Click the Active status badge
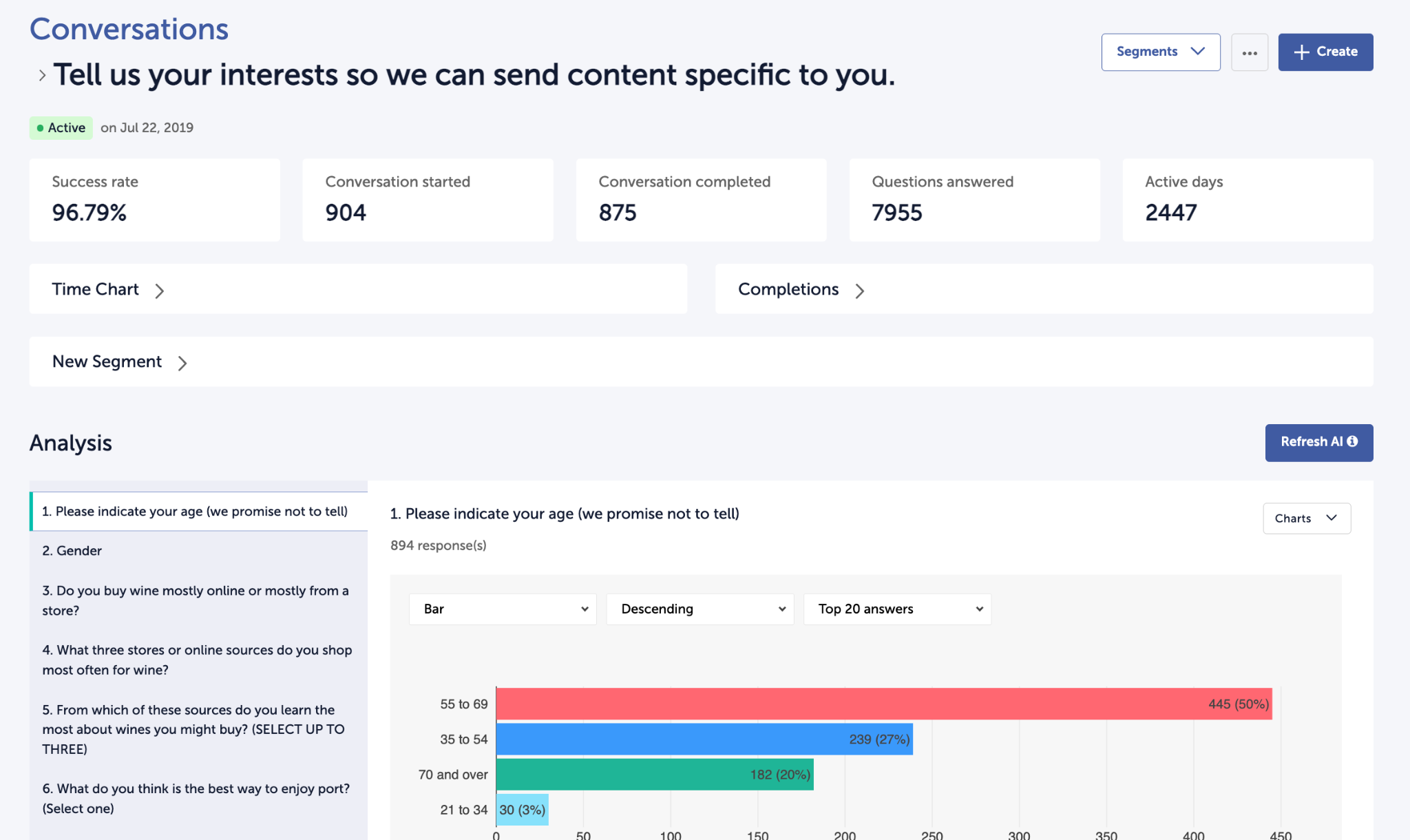The image size is (1410, 840). coord(61,128)
